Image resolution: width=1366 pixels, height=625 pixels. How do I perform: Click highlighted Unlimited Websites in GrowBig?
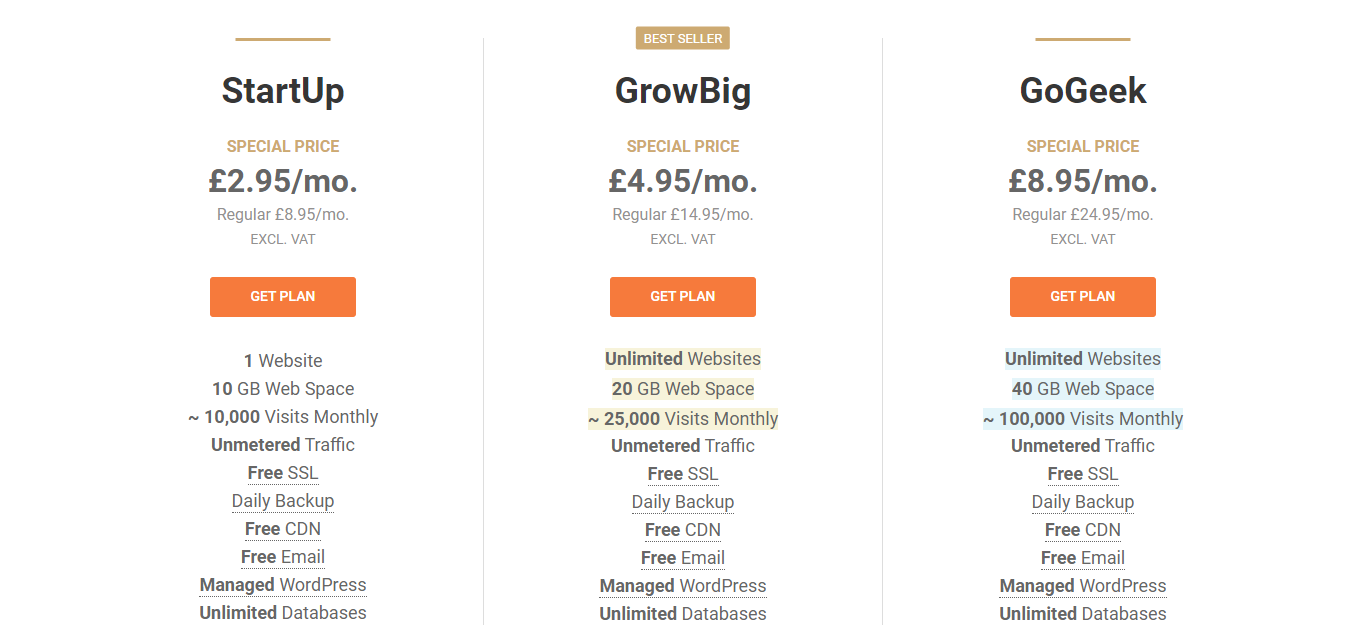pos(683,359)
